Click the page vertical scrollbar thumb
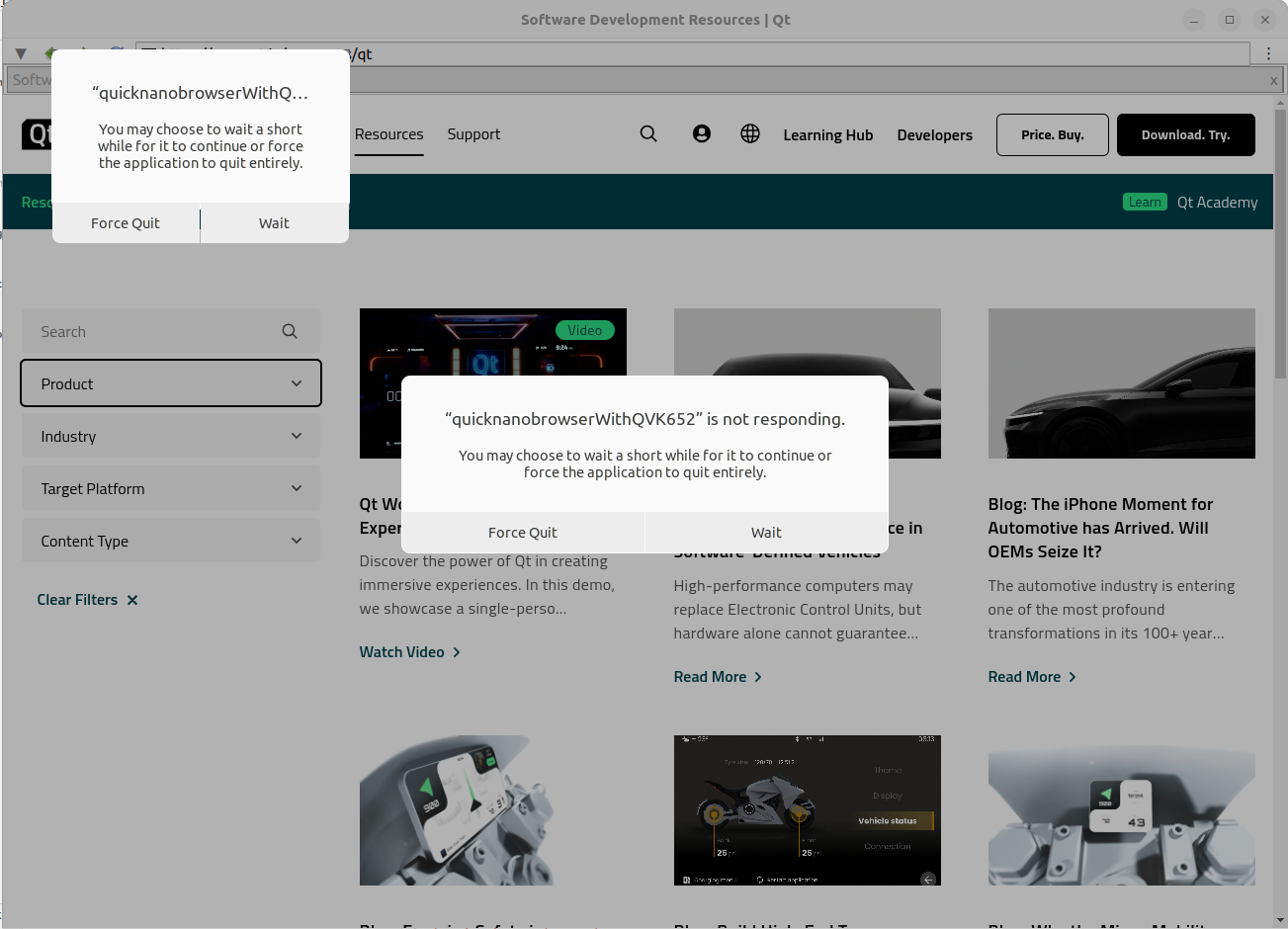1288x929 pixels. coord(1280,242)
